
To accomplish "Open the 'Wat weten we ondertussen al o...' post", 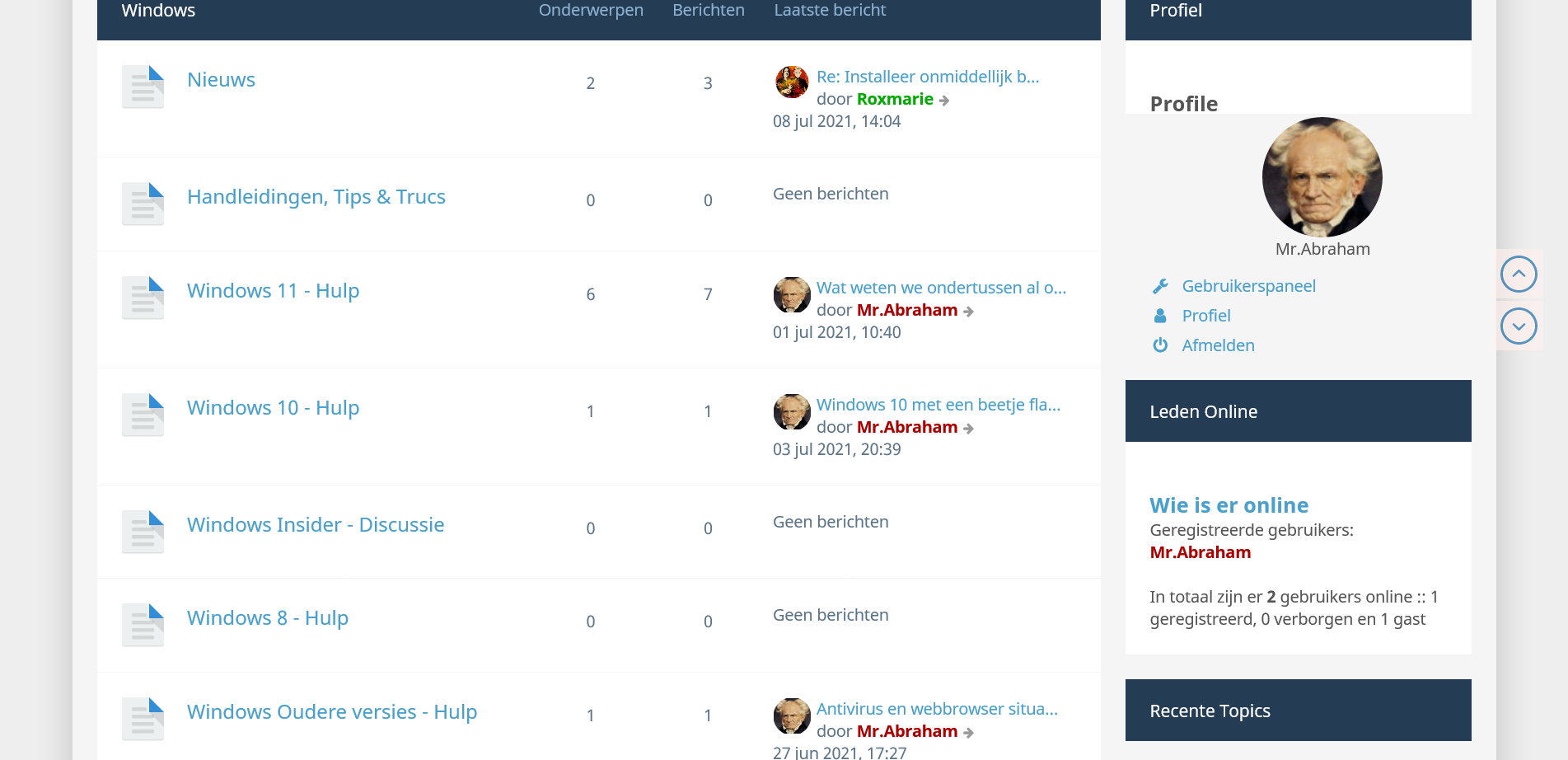I will click(x=941, y=288).
